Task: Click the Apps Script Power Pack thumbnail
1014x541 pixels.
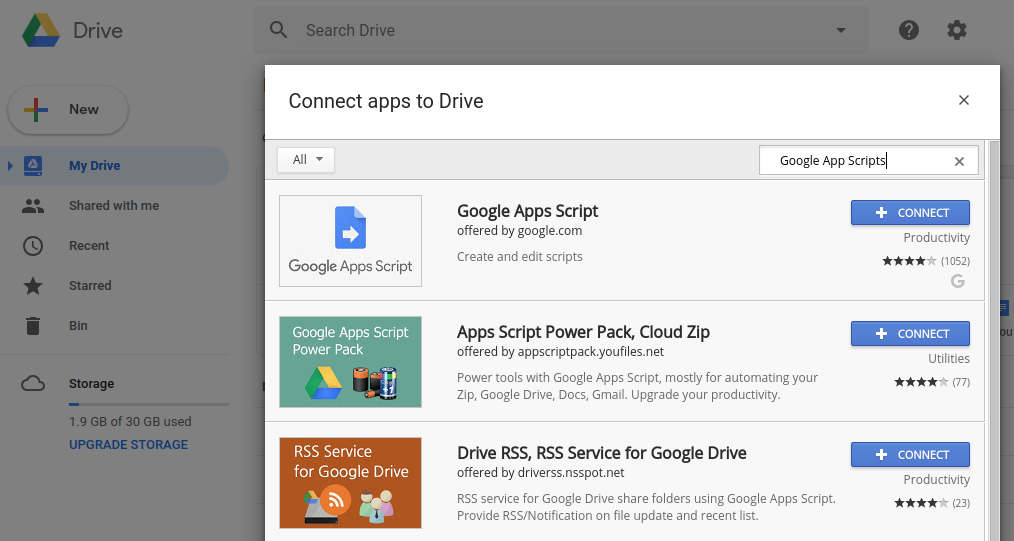Action: pyautogui.click(x=351, y=362)
